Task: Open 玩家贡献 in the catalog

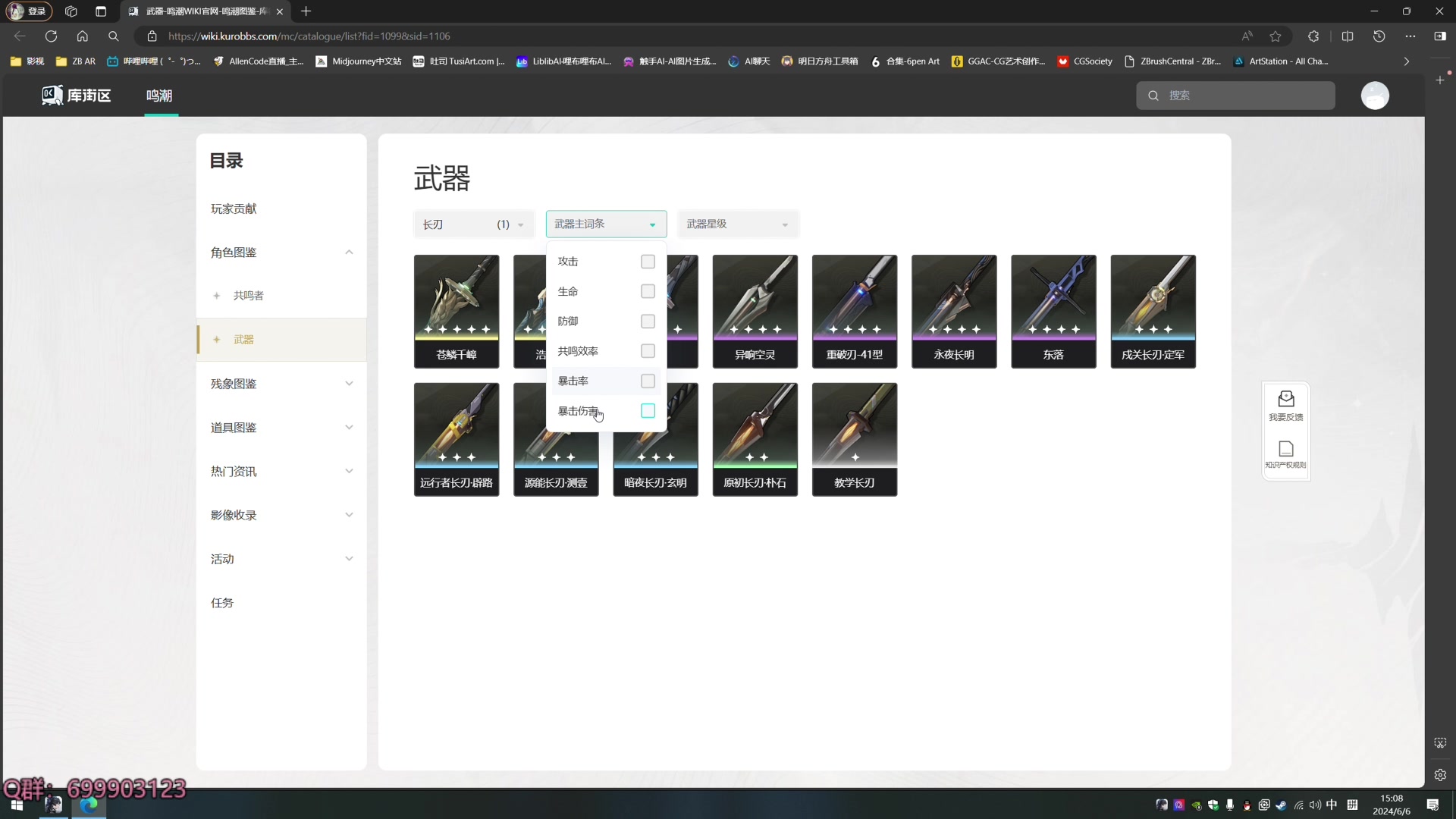Action: tap(234, 209)
